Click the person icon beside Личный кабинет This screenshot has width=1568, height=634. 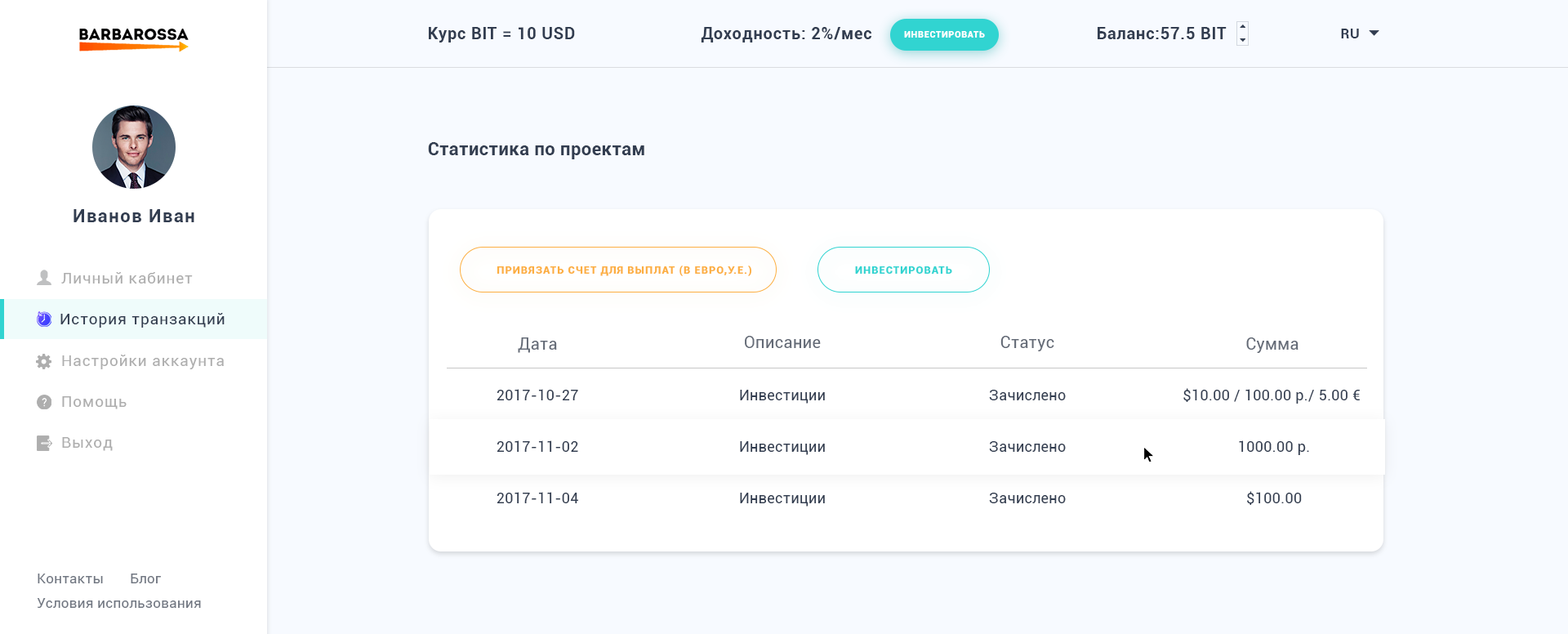tap(44, 278)
